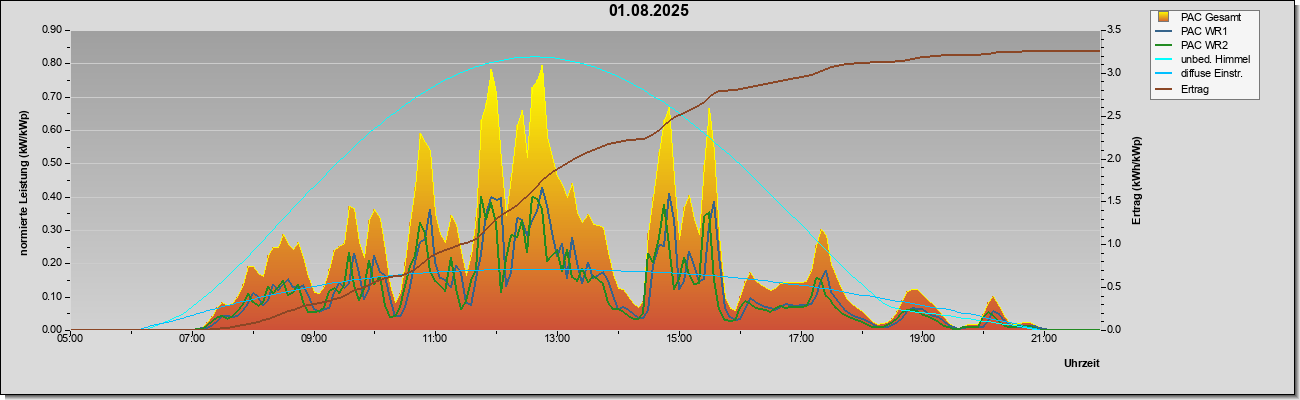Click the 11:00 time axis label
The image size is (1300, 400).
point(435,339)
